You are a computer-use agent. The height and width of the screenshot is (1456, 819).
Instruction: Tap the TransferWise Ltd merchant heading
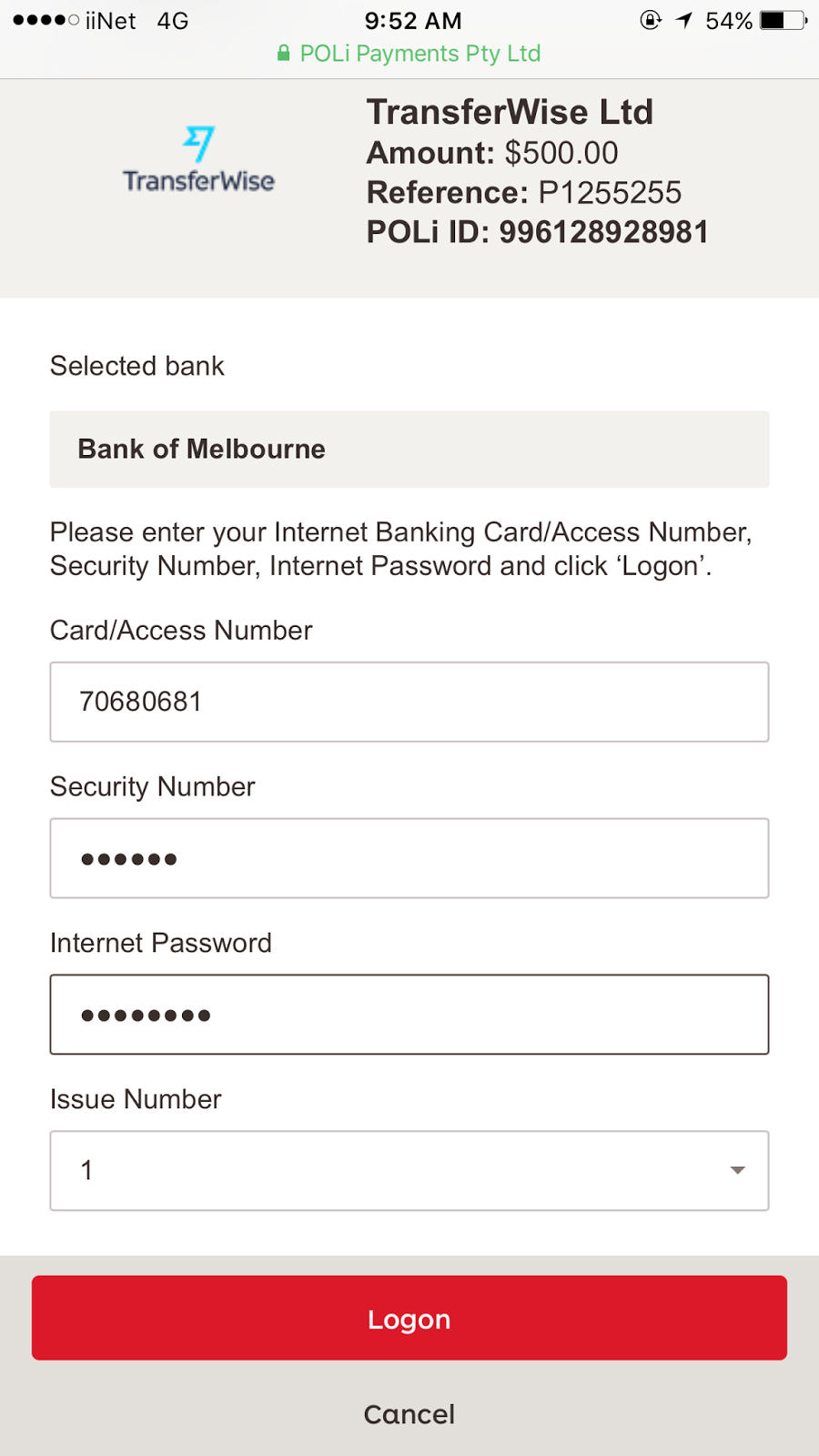tap(510, 113)
